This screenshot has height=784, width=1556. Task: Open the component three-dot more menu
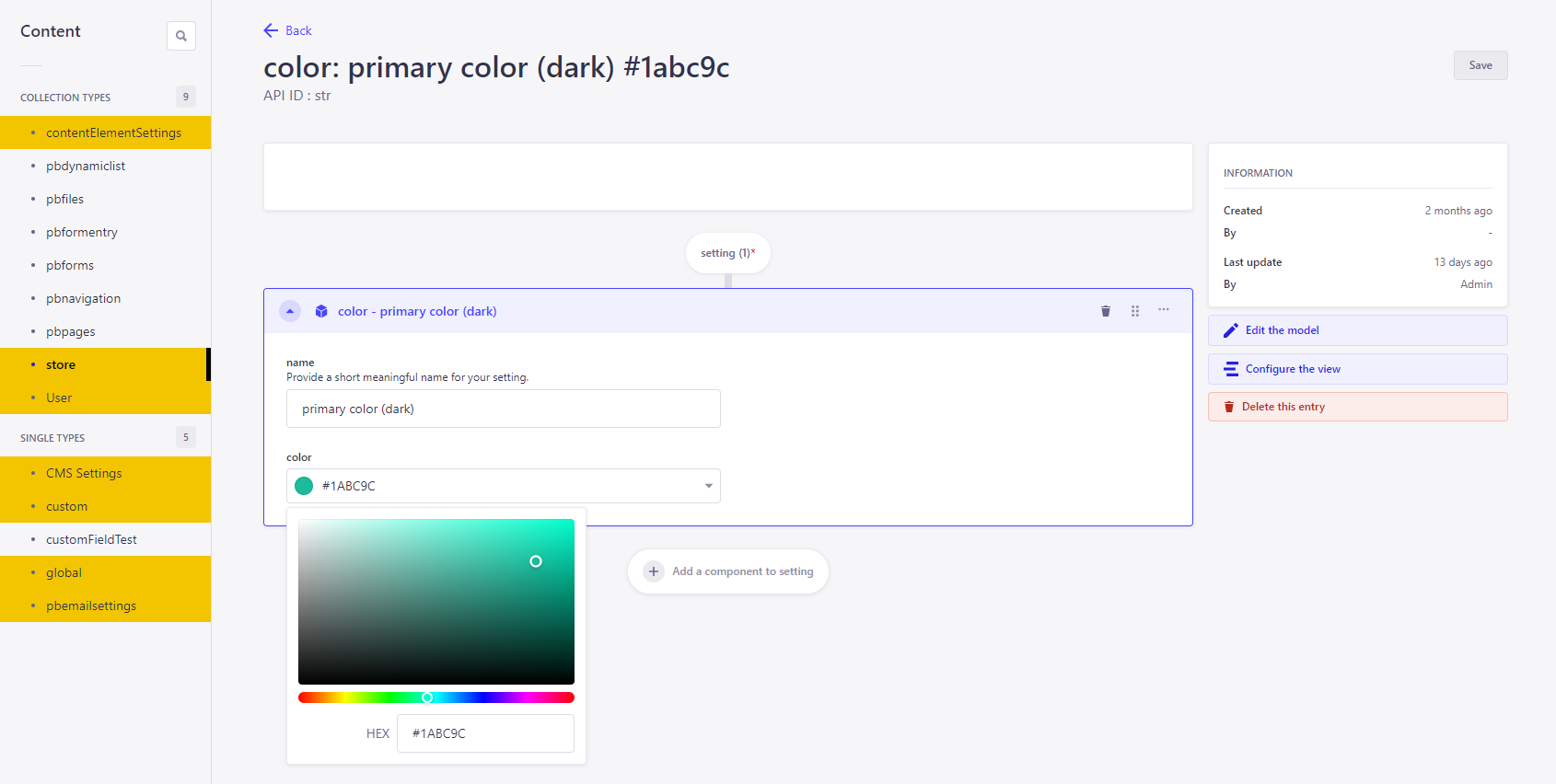tap(1164, 310)
